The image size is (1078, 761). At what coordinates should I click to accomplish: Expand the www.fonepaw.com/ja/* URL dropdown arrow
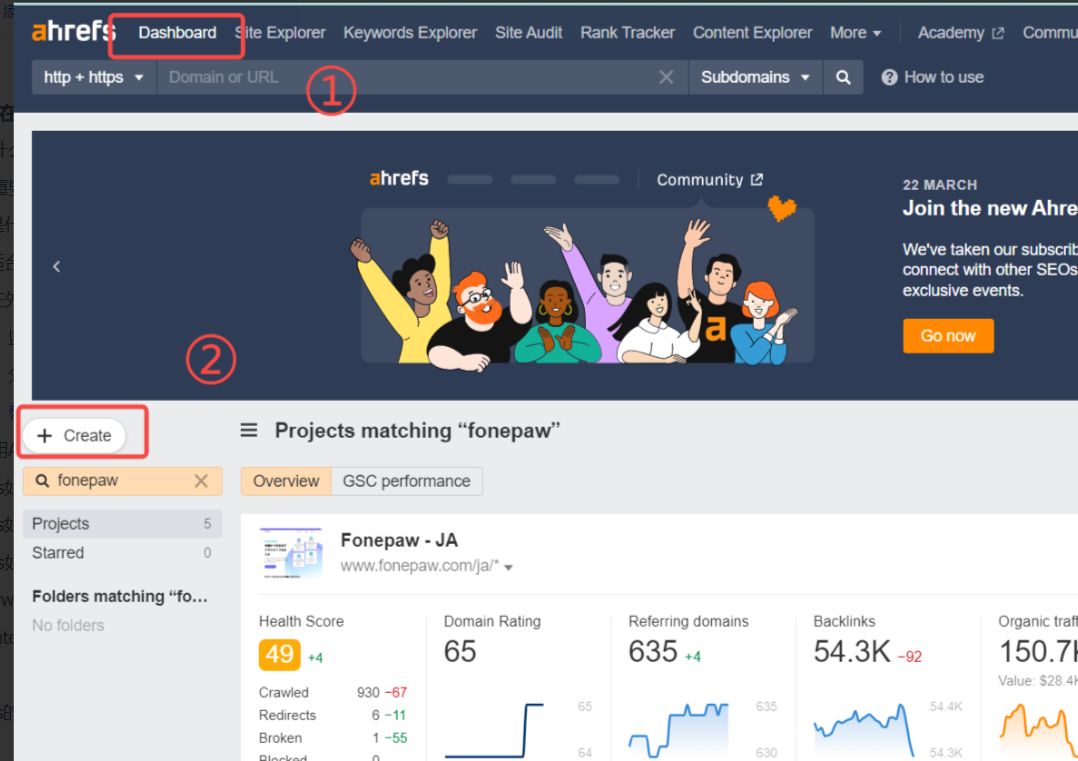(x=509, y=567)
